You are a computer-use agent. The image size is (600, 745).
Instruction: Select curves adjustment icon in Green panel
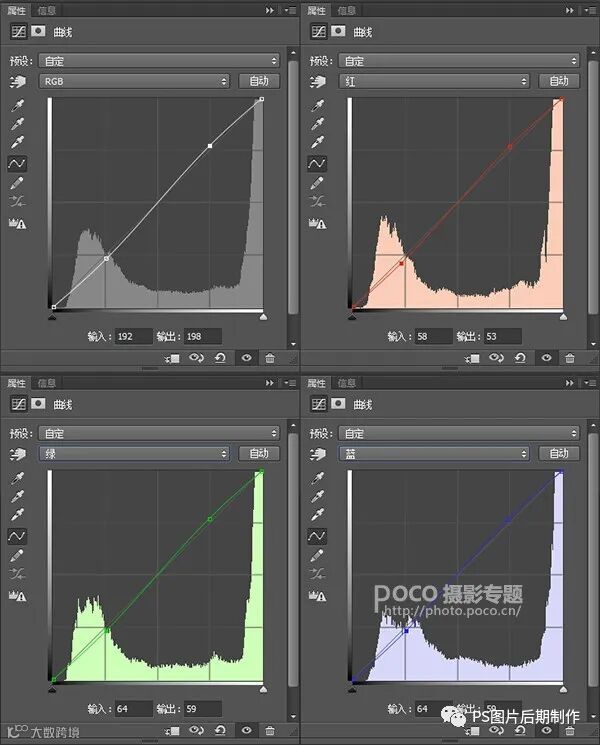tap(19, 404)
